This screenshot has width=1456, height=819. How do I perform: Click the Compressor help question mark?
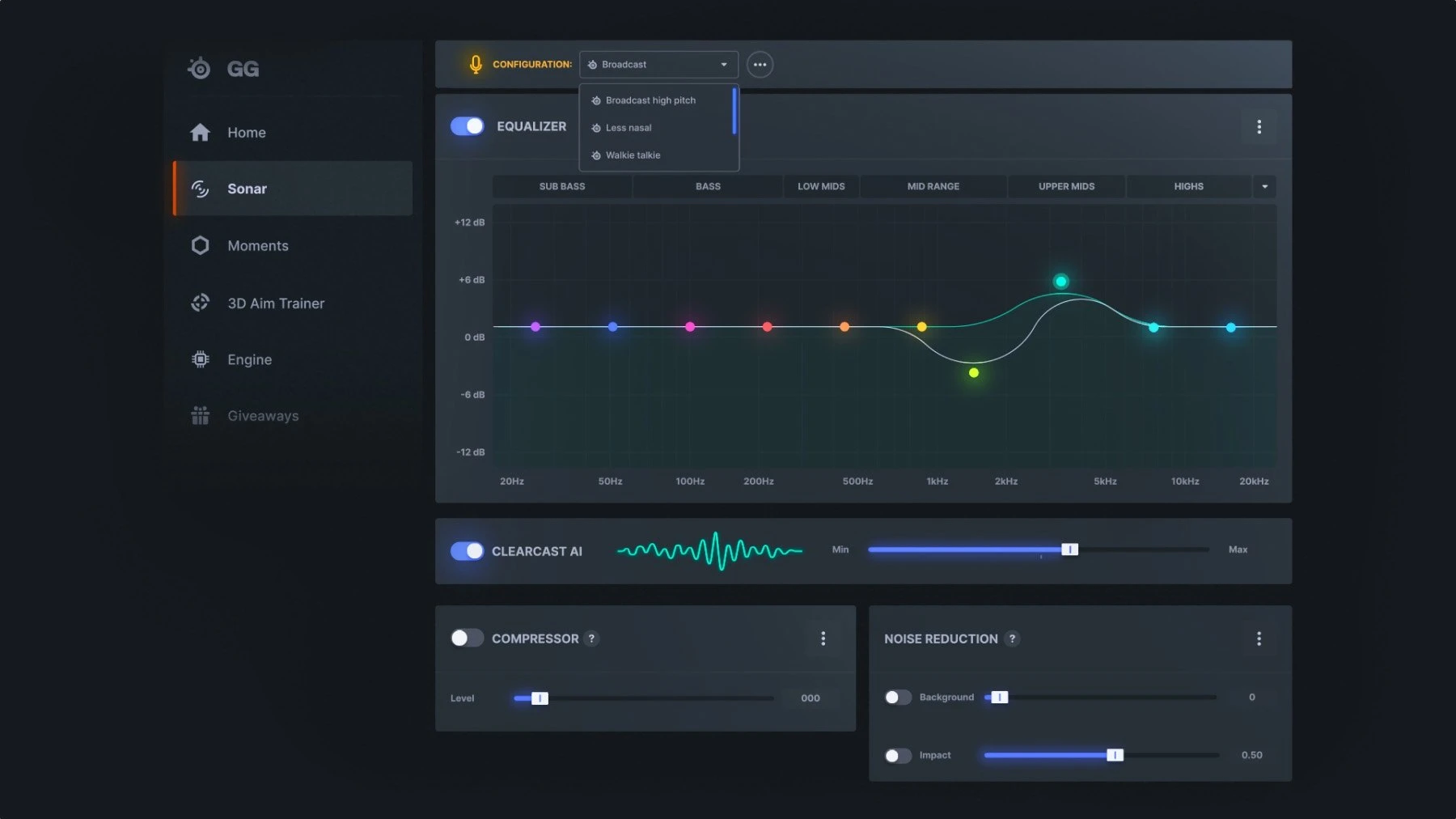click(x=591, y=639)
